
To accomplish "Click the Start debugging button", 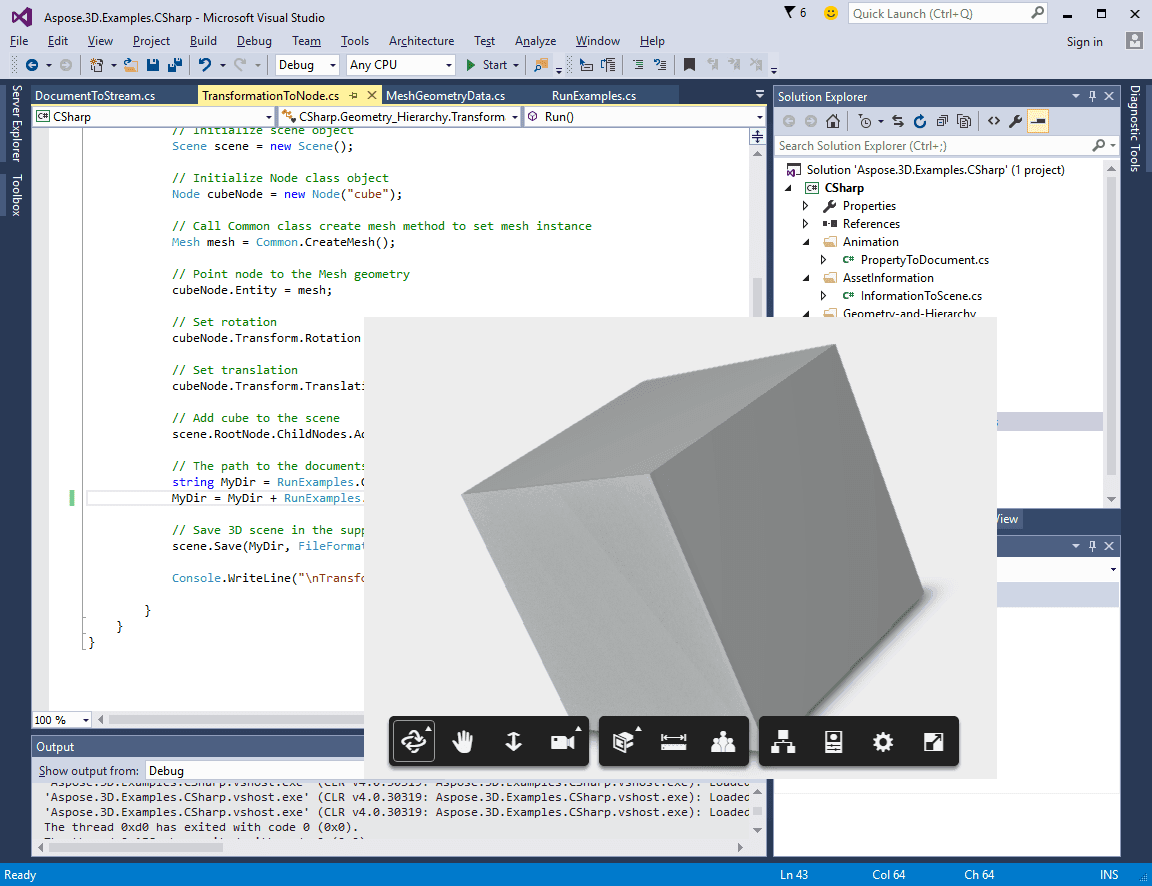I will [x=487, y=65].
